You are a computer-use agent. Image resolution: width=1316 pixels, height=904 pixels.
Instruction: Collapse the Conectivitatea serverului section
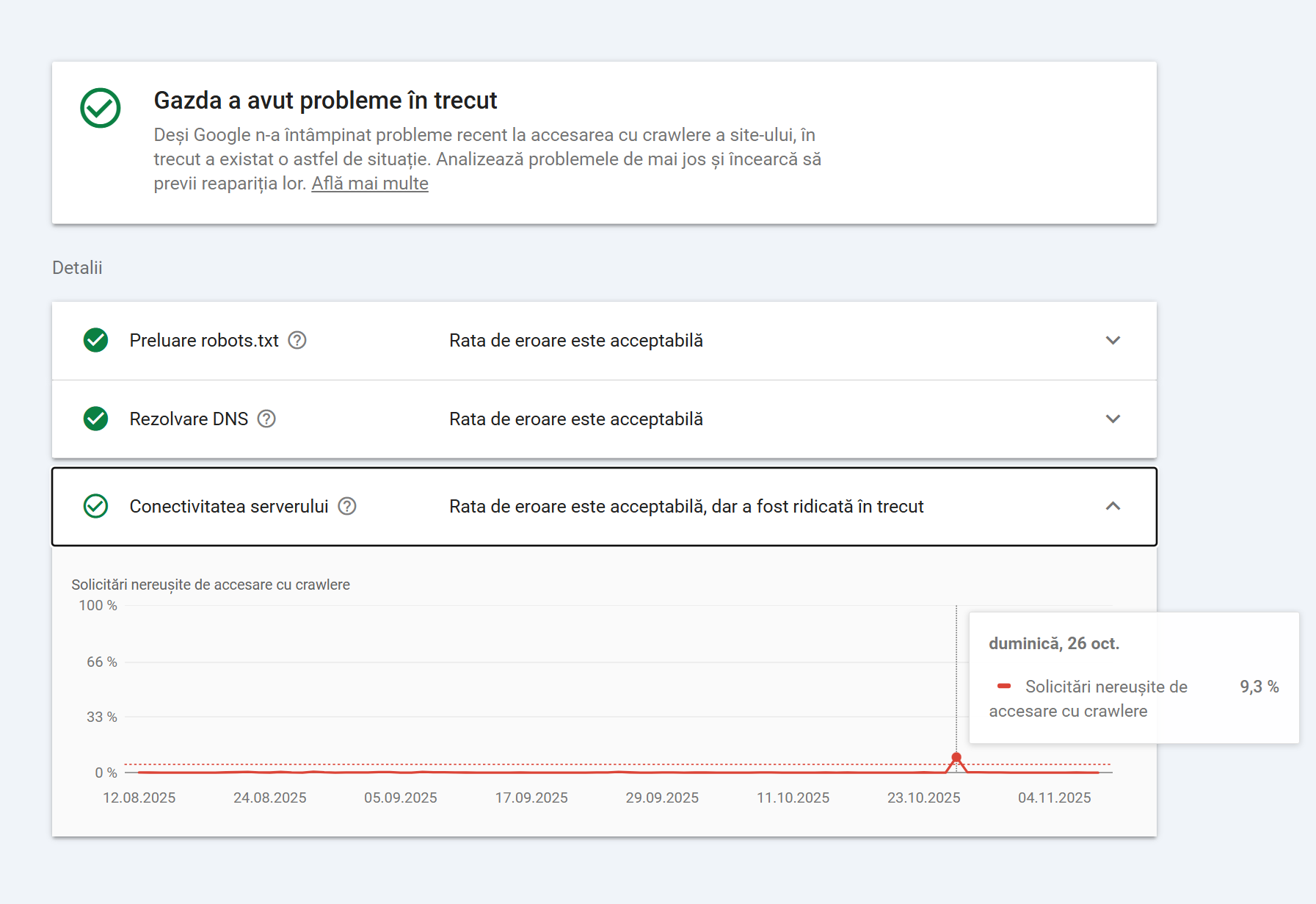tap(1113, 507)
